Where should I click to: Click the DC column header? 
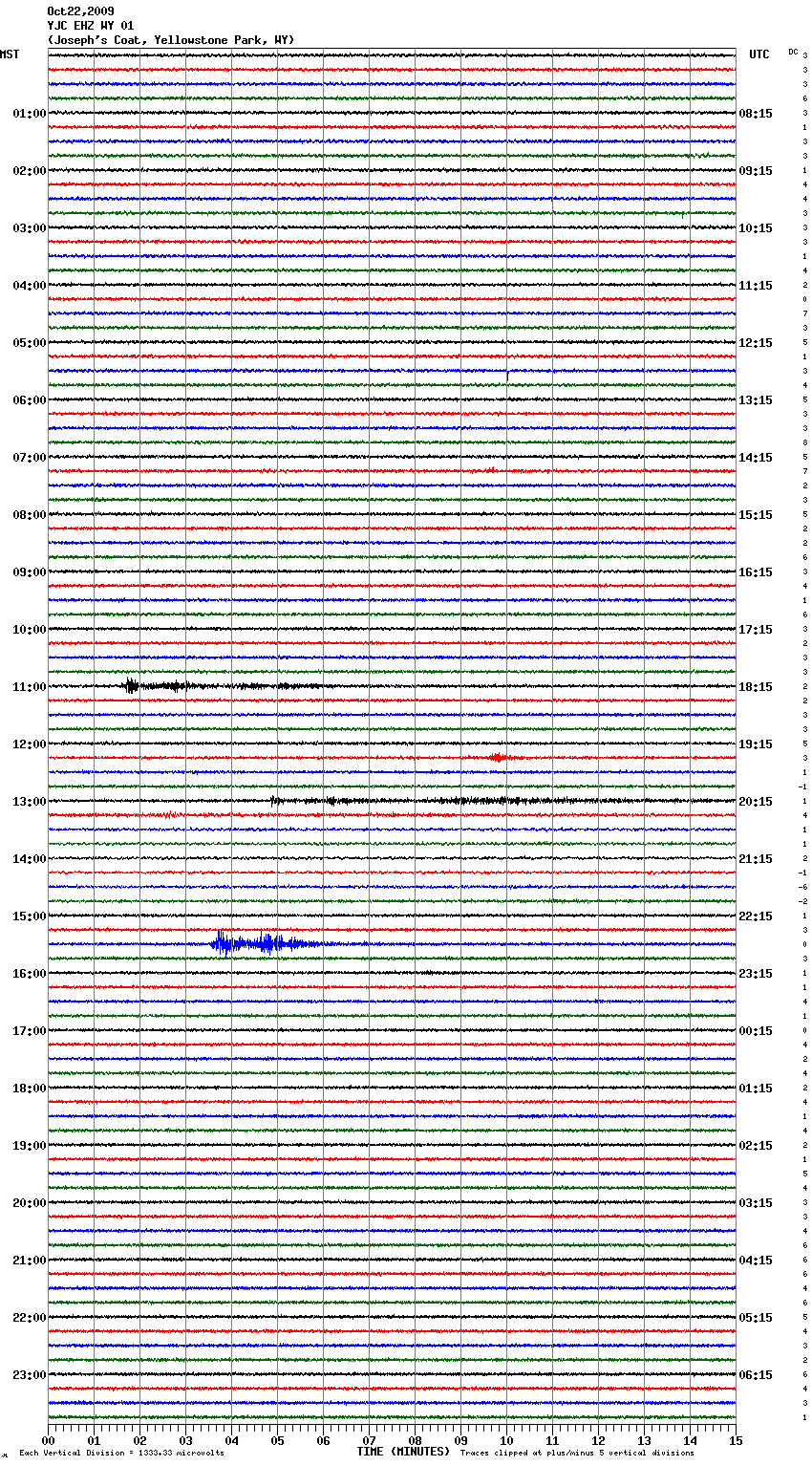point(793,52)
